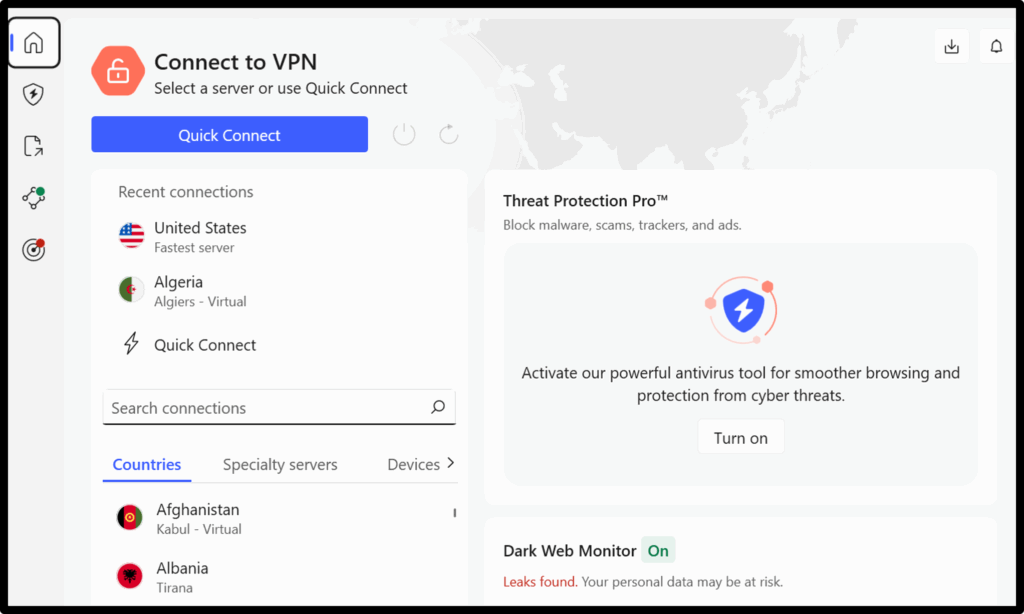Viewport: 1024px width, 614px height.
Task: Open Threat Protection from the sidebar shield icon
Action: 33,94
